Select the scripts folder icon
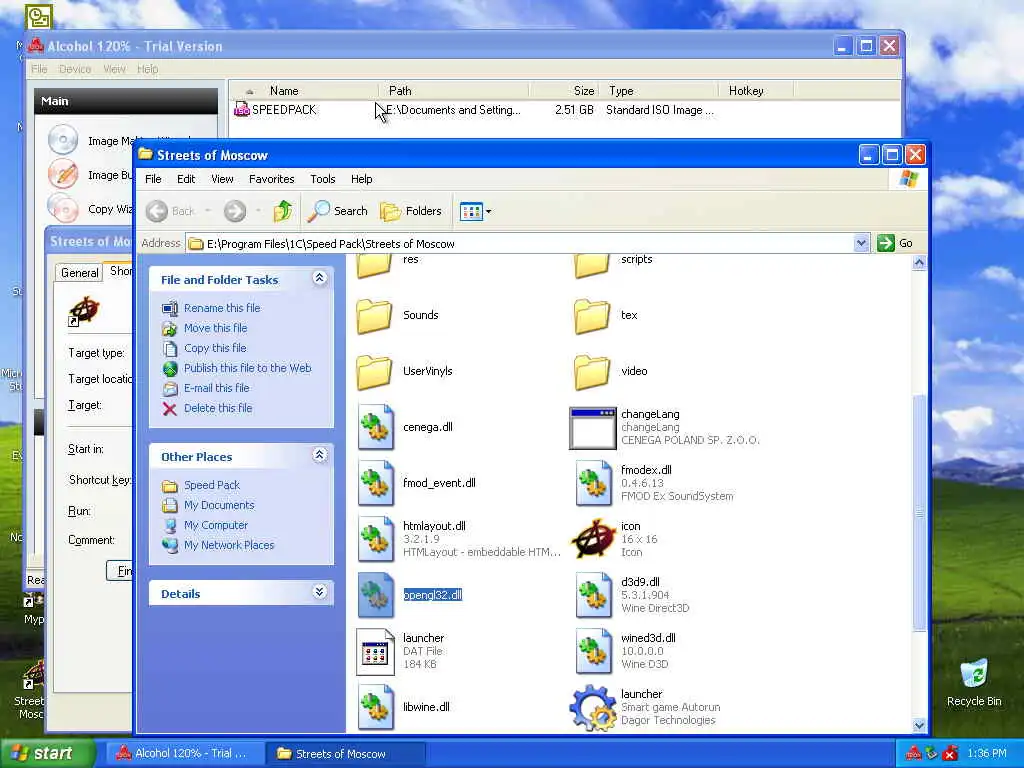The image size is (1024, 768). click(x=592, y=265)
